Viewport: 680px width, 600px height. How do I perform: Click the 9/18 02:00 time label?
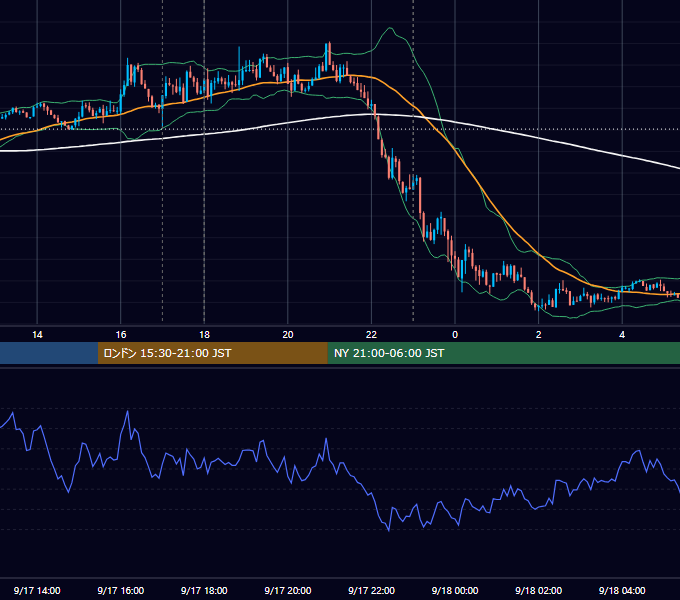click(539, 590)
